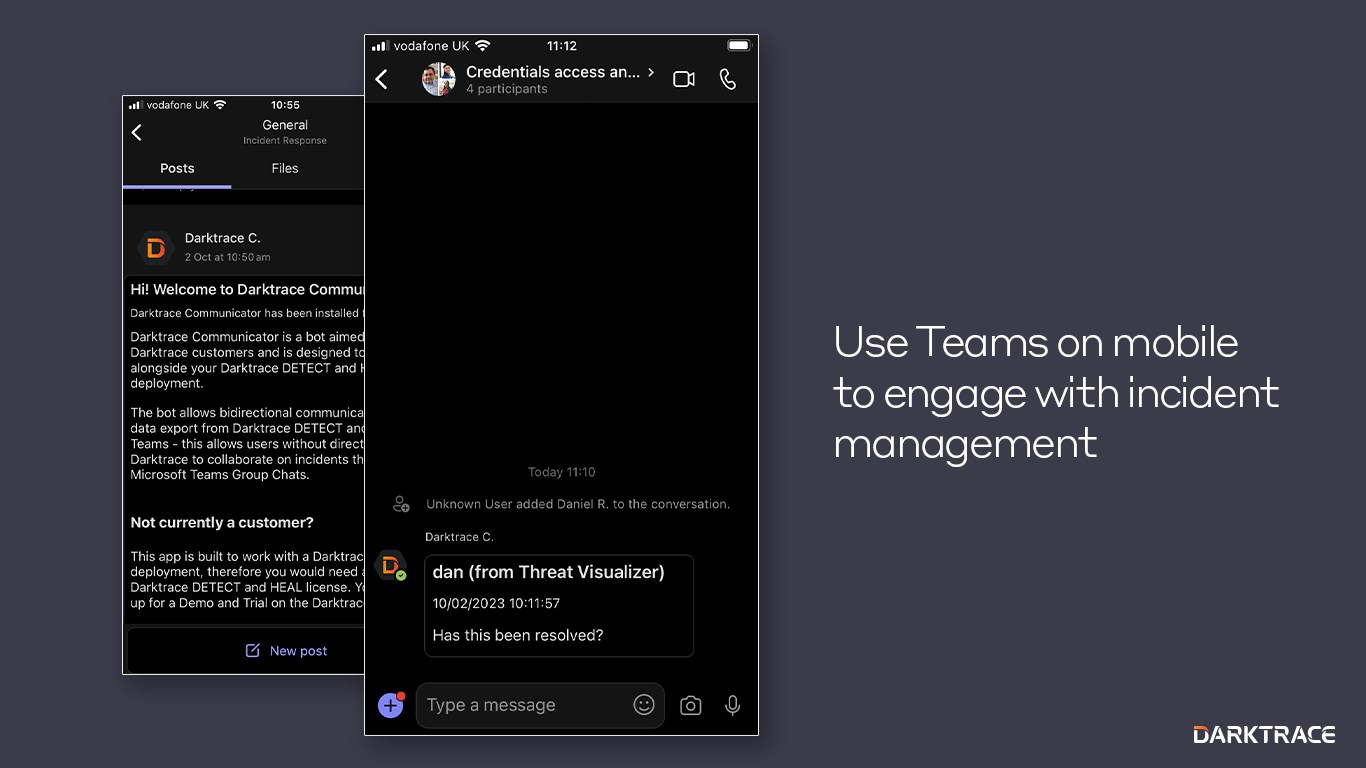Select the 'Has this been resolved?' text
Image resolution: width=1366 pixels, height=768 pixels.
518,635
